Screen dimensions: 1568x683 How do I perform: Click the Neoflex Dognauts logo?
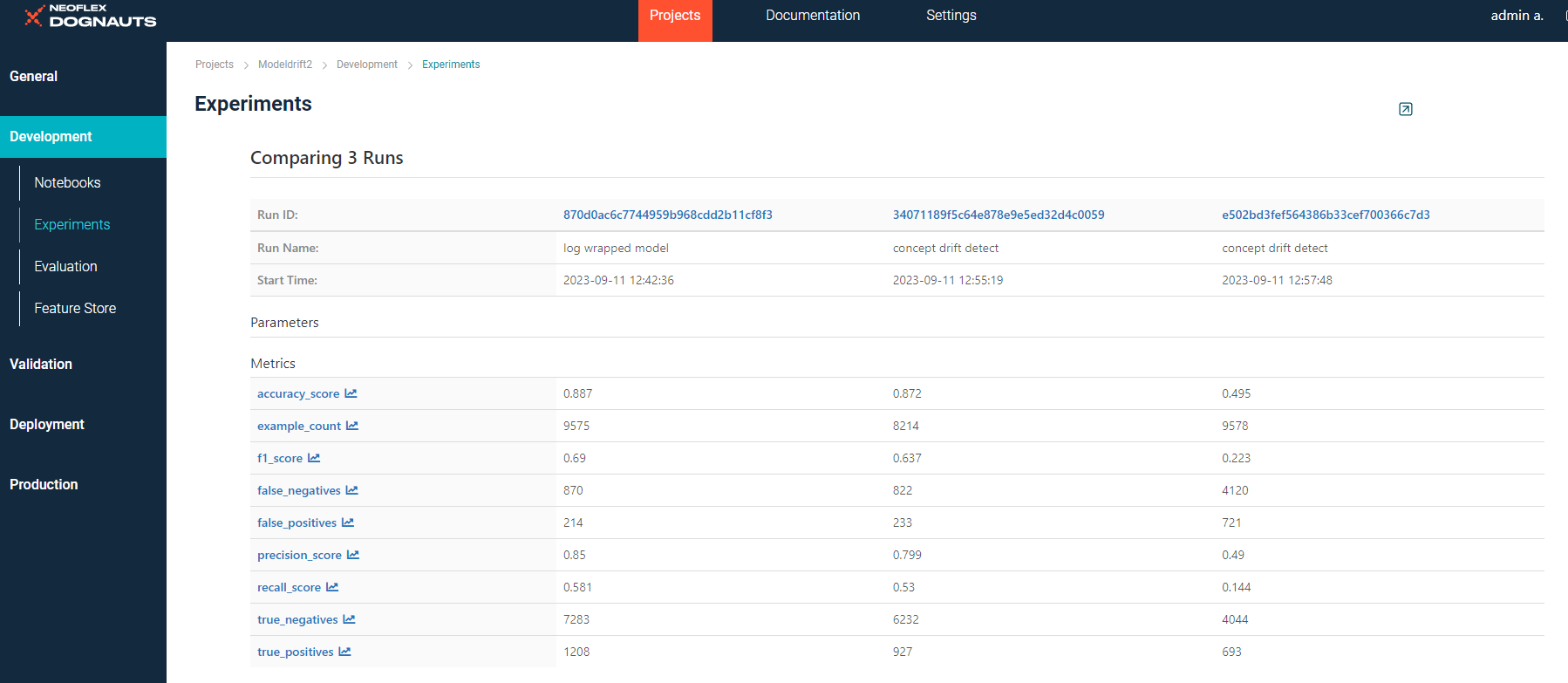(x=91, y=16)
